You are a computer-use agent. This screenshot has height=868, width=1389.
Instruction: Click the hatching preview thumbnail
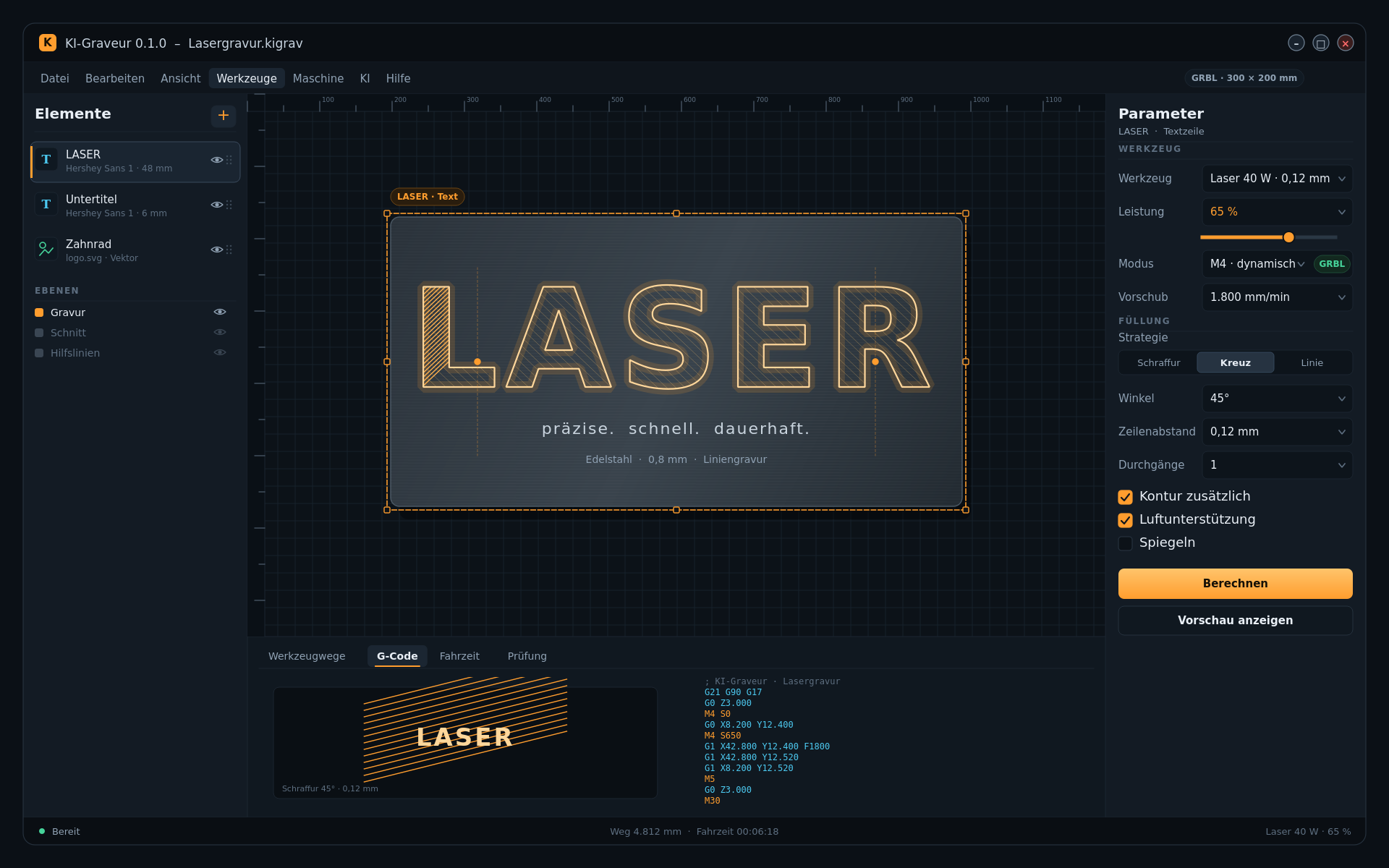coord(465,743)
